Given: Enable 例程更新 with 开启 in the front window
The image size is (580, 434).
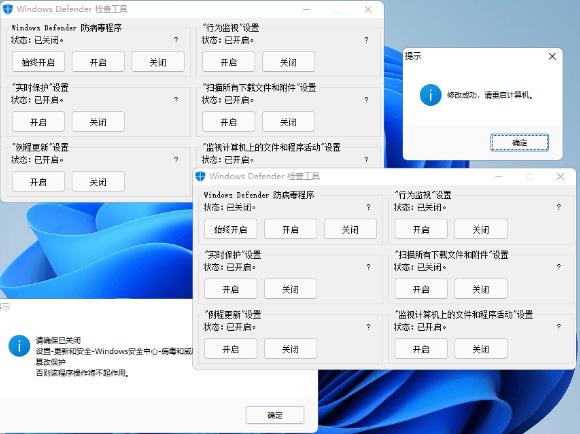Looking at the screenshot, I should (x=230, y=349).
